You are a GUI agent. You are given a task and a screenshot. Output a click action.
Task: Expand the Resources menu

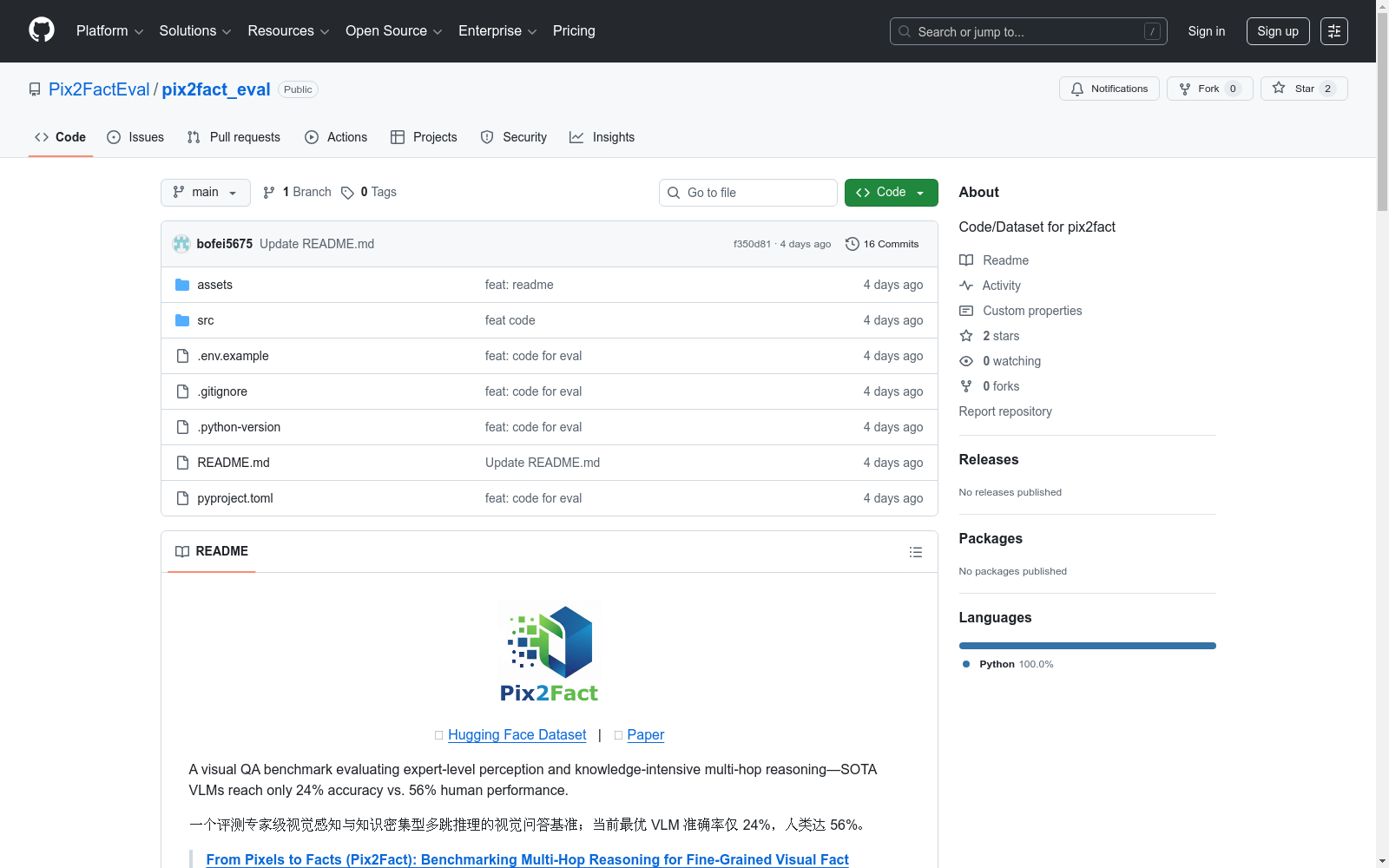coord(288,31)
